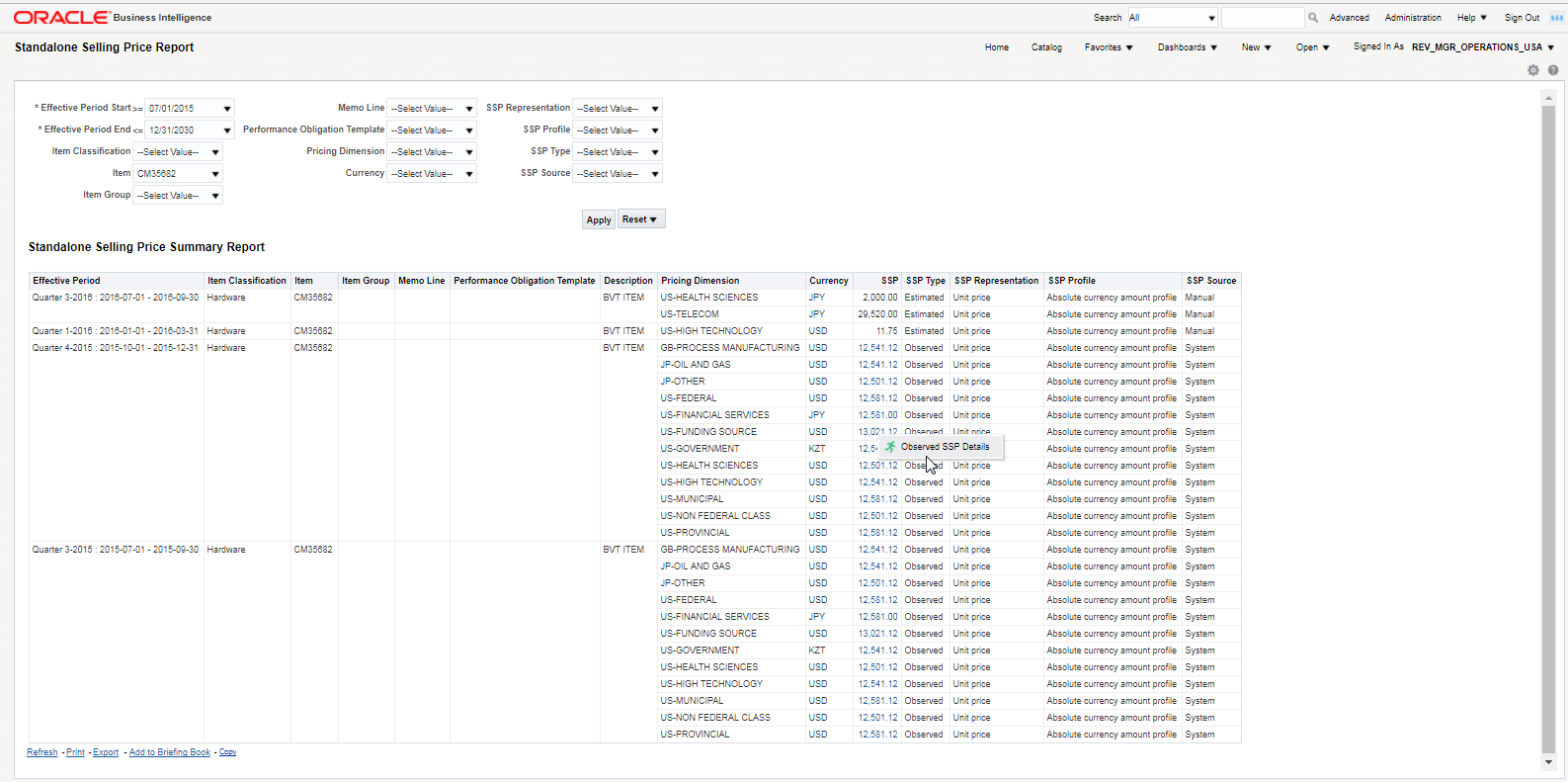
Task: Click in the top search text field
Action: coord(1262,18)
